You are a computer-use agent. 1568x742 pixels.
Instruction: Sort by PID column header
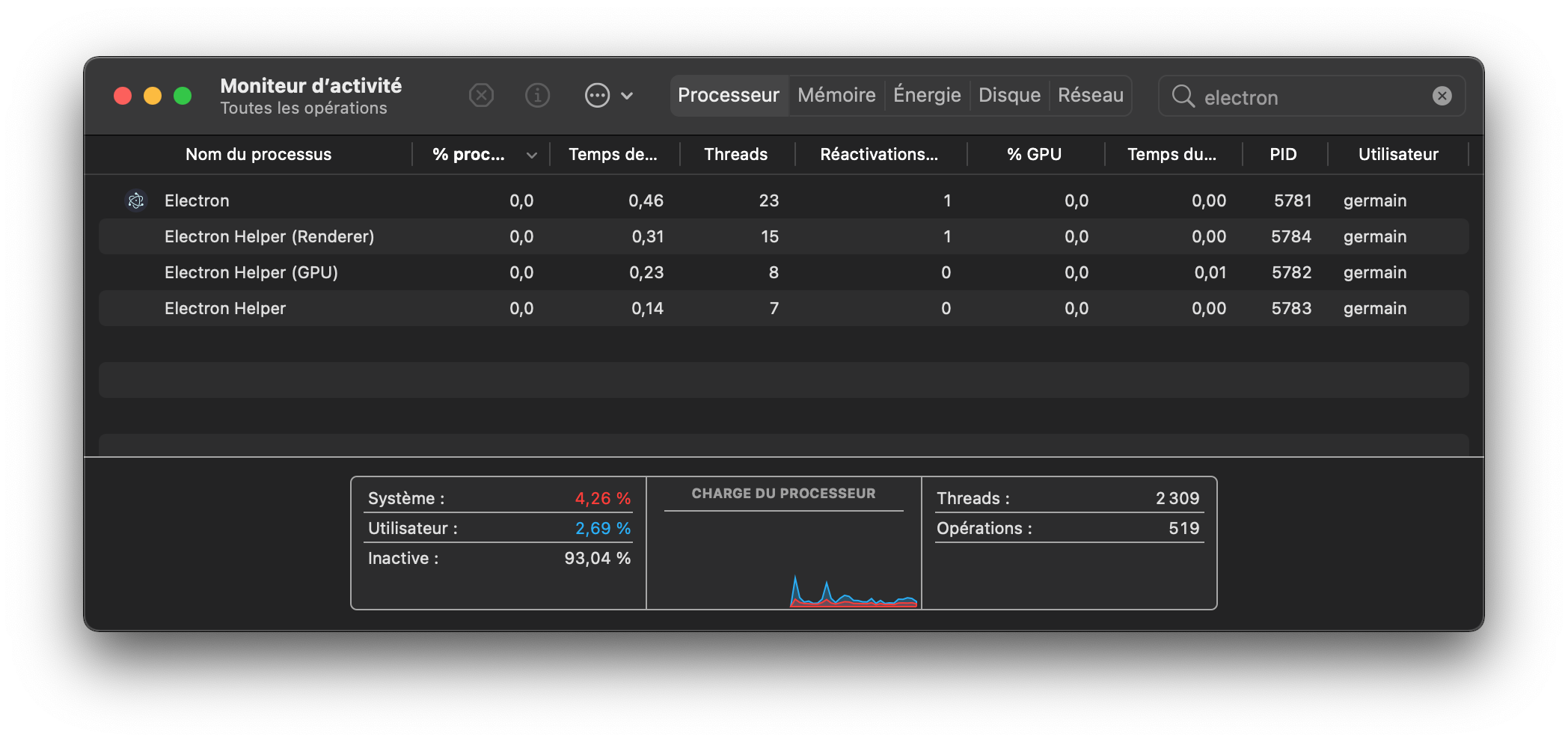pos(1283,154)
